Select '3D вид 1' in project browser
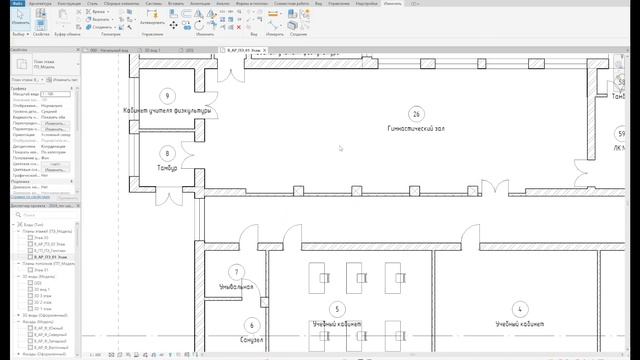The image size is (640, 360). [42, 289]
